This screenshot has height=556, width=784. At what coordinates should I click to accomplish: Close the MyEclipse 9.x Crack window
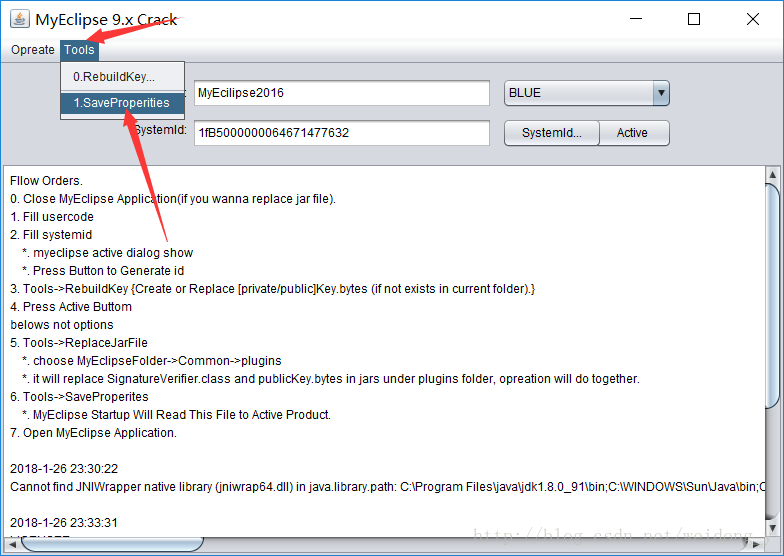(x=752, y=19)
